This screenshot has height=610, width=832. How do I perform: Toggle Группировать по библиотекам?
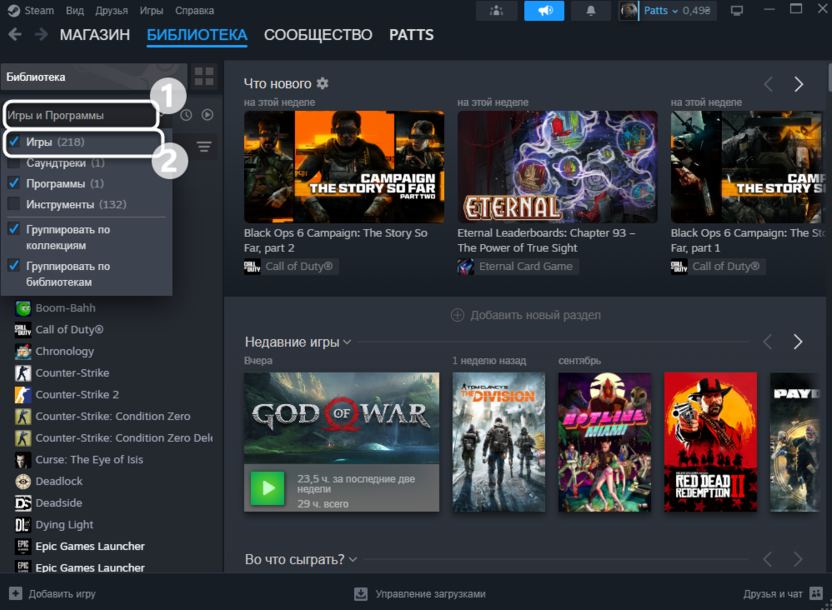14,266
